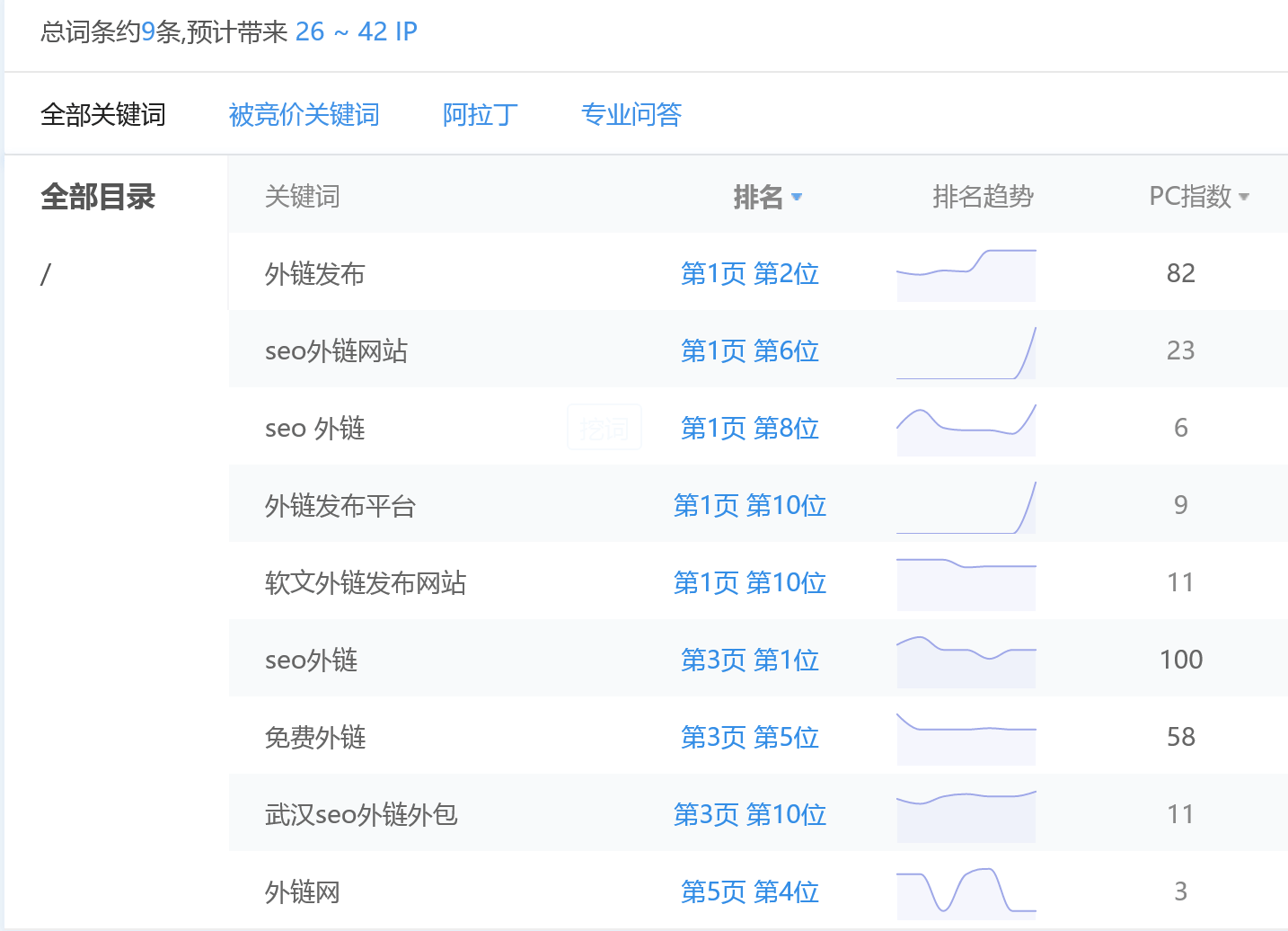Click the 26 ~ 42 IP estimate
Image resolution: width=1288 pixels, height=931 pixels.
coord(356,32)
